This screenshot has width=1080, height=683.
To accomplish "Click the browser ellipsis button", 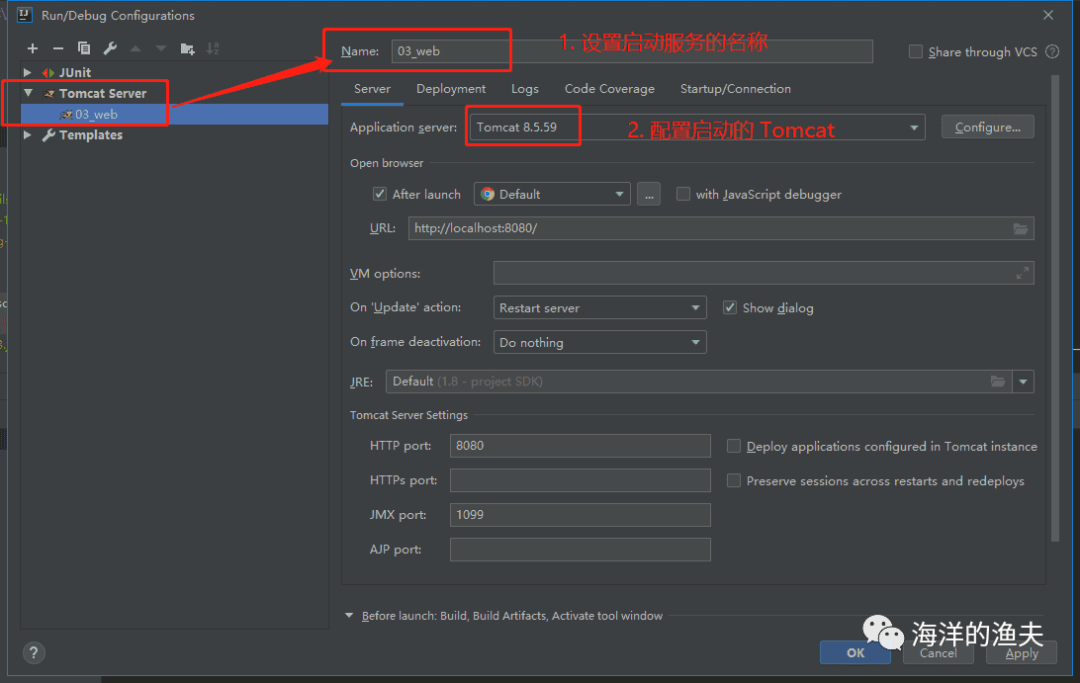I will coord(649,194).
